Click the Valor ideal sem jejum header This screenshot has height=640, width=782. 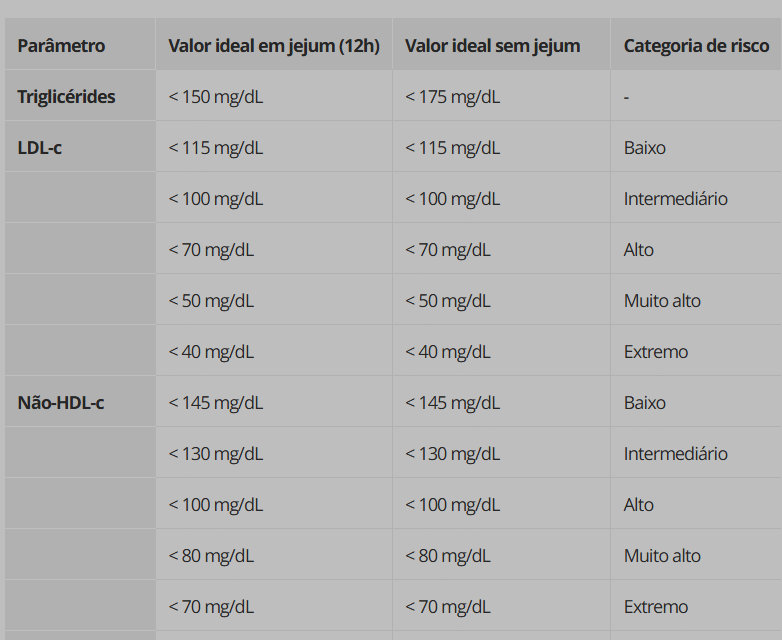point(492,45)
